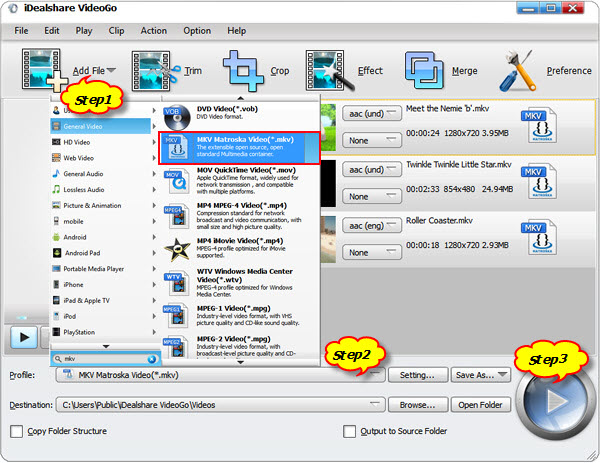
Task: Open aac (und) dropdown for Twinkle Twinkle
Action: point(372,170)
